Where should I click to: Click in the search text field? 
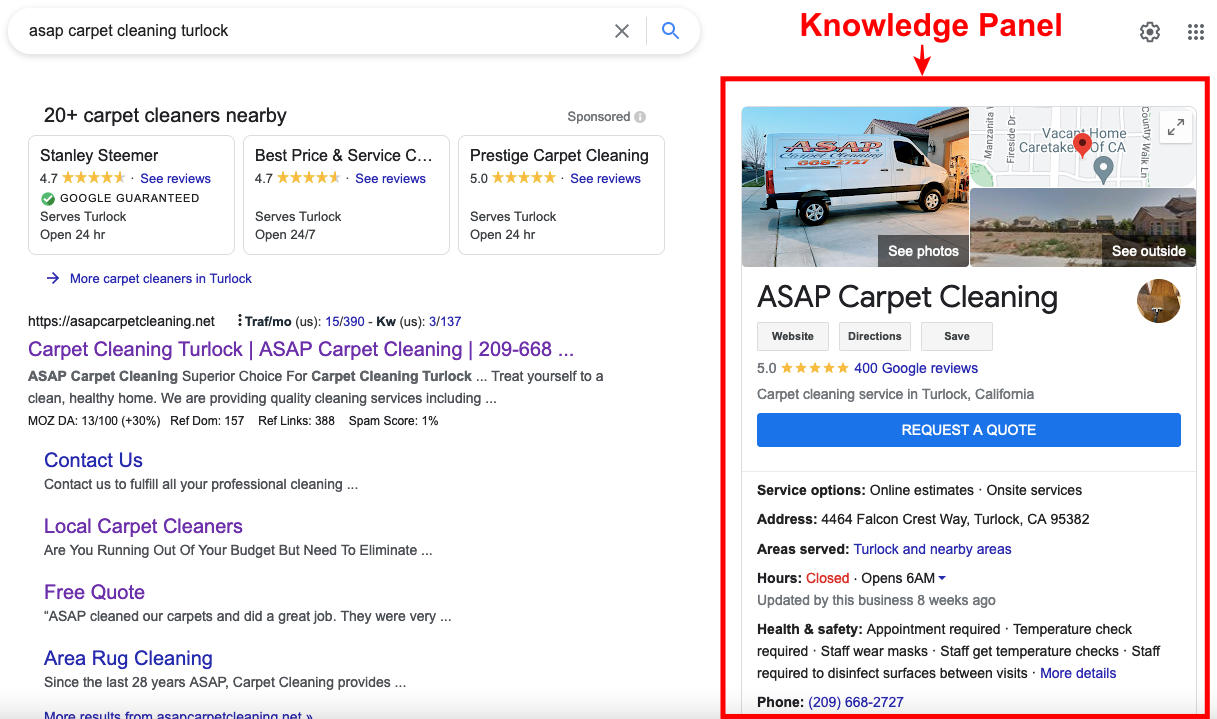point(315,31)
